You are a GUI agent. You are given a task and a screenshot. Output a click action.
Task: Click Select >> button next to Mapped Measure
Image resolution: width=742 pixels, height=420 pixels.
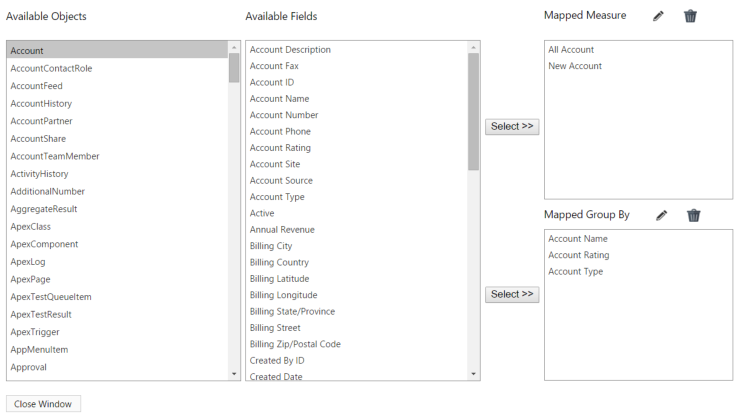tap(512, 126)
